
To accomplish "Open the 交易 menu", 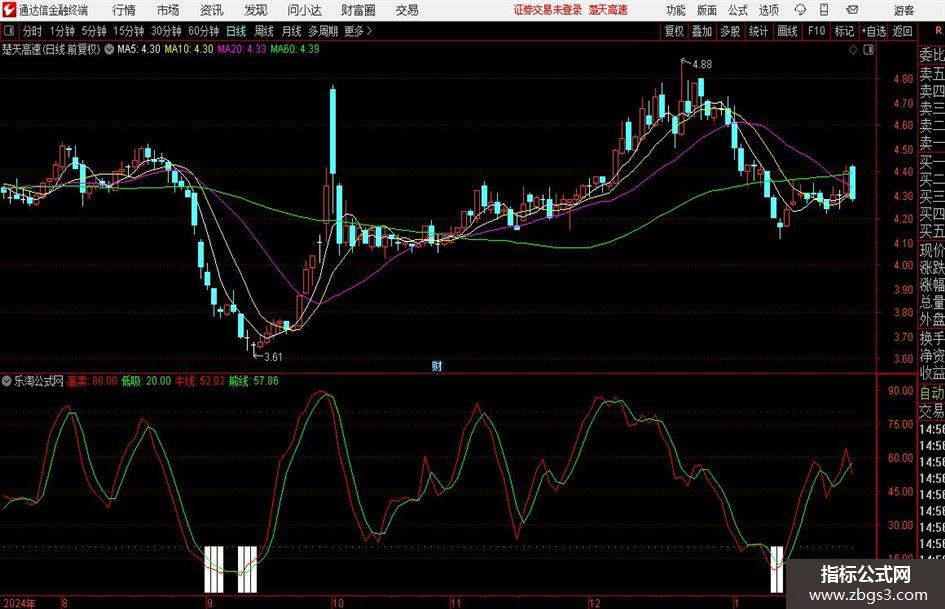I will click(x=407, y=10).
